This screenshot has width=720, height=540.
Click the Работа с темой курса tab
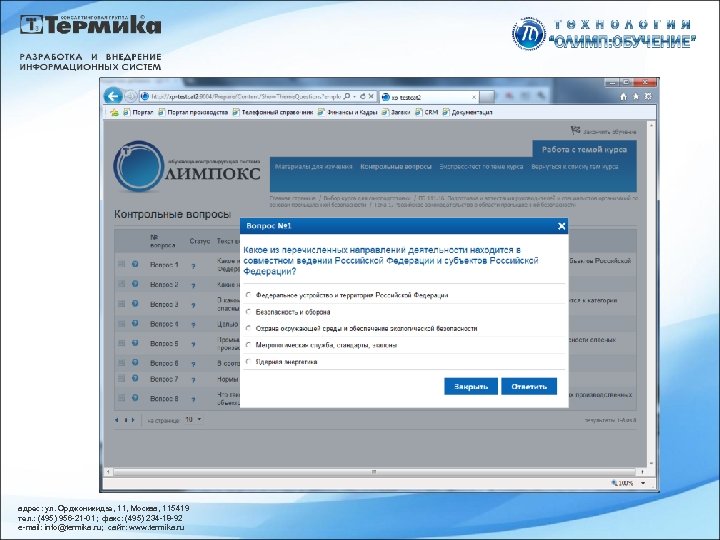(x=584, y=149)
